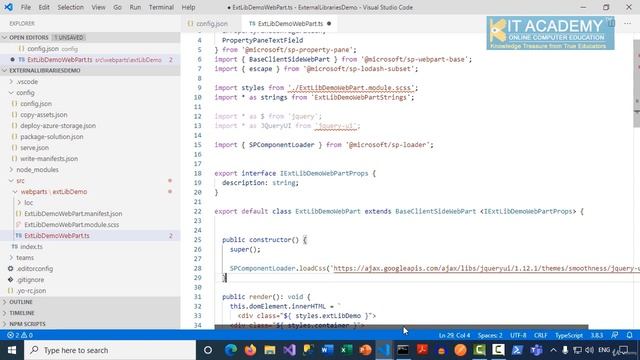Expand the Outline section
The image size is (640, 360).
point(90,302)
